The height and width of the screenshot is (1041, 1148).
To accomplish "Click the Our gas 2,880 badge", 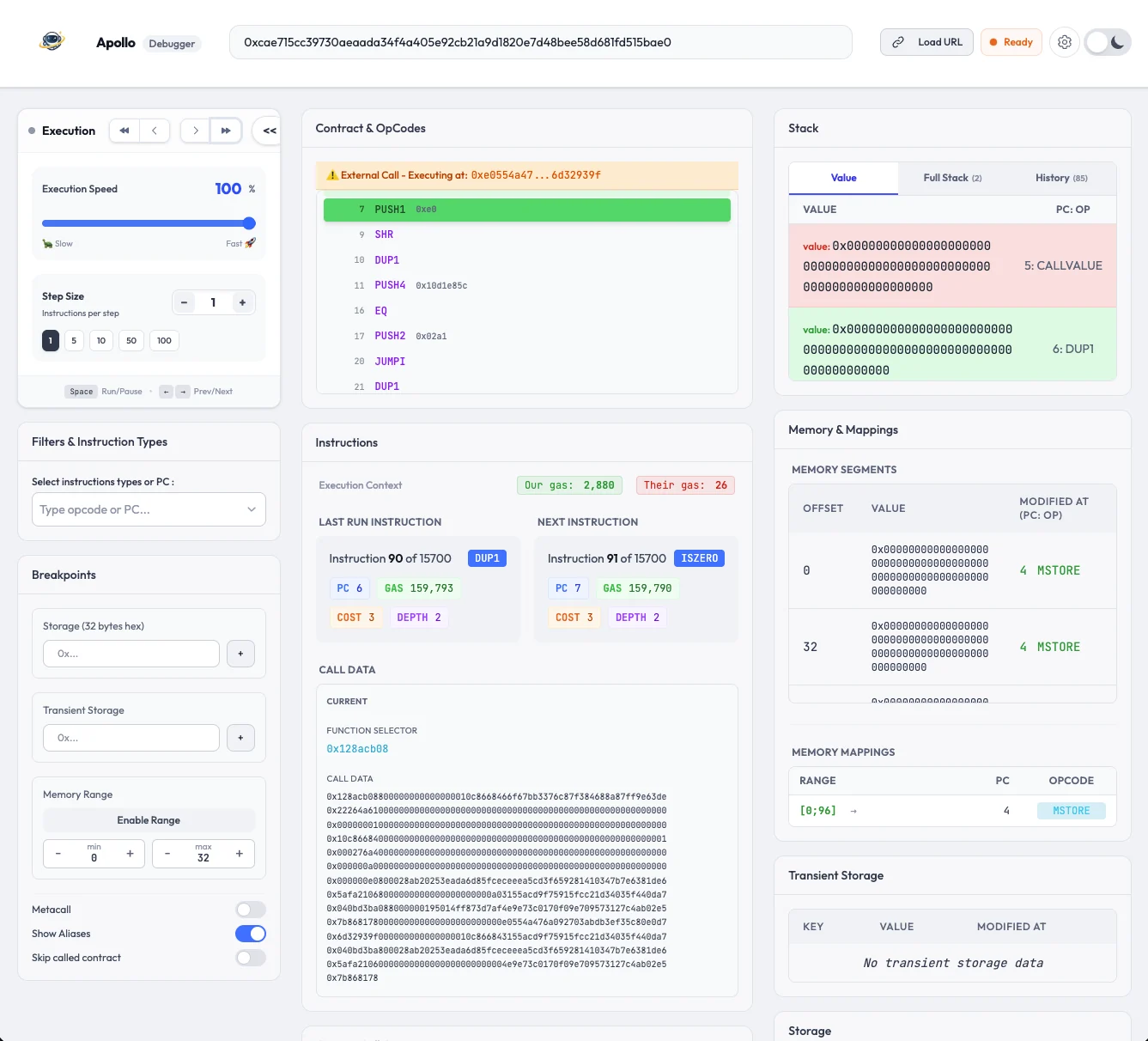I will coord(570,485).
